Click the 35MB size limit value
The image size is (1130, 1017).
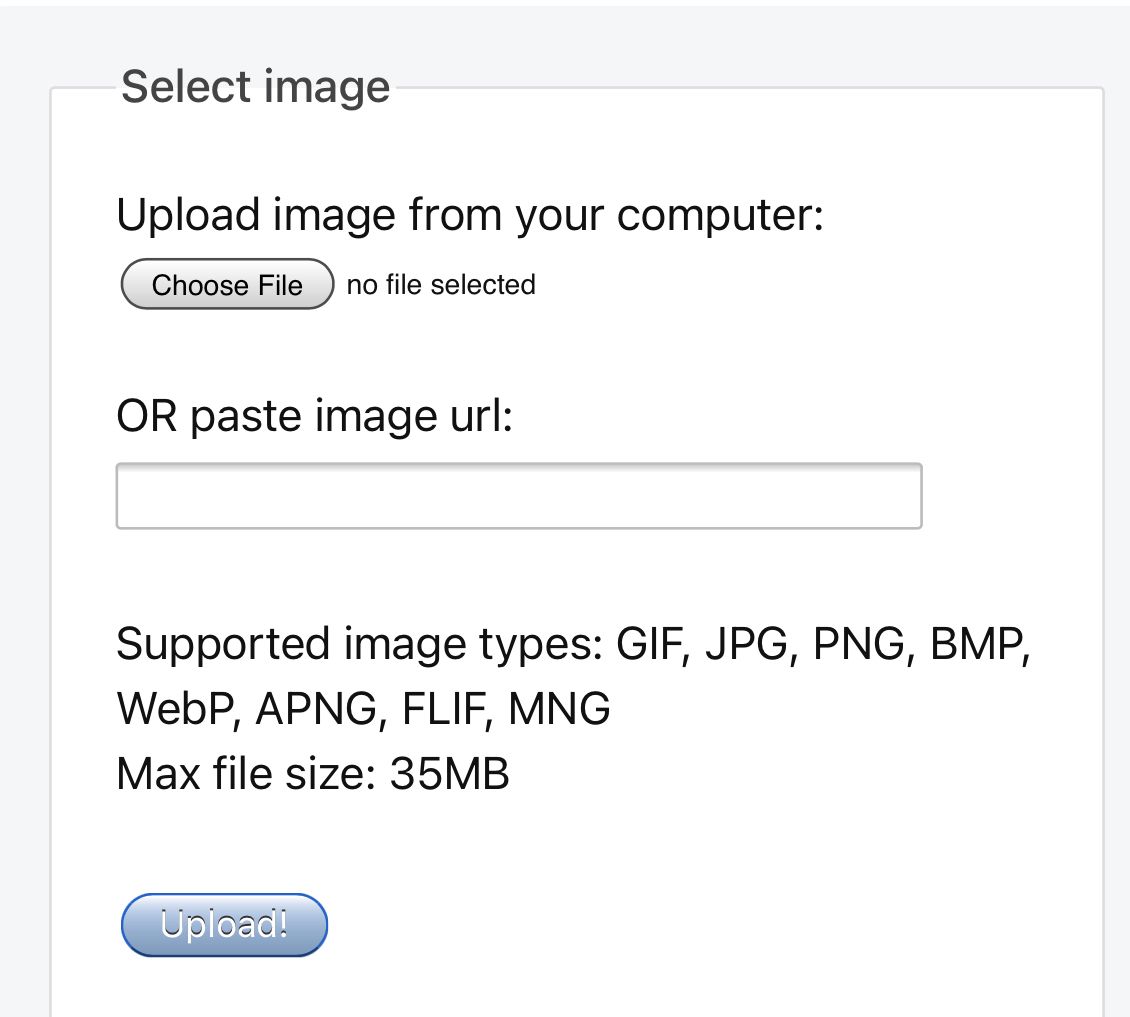(450, 773)
